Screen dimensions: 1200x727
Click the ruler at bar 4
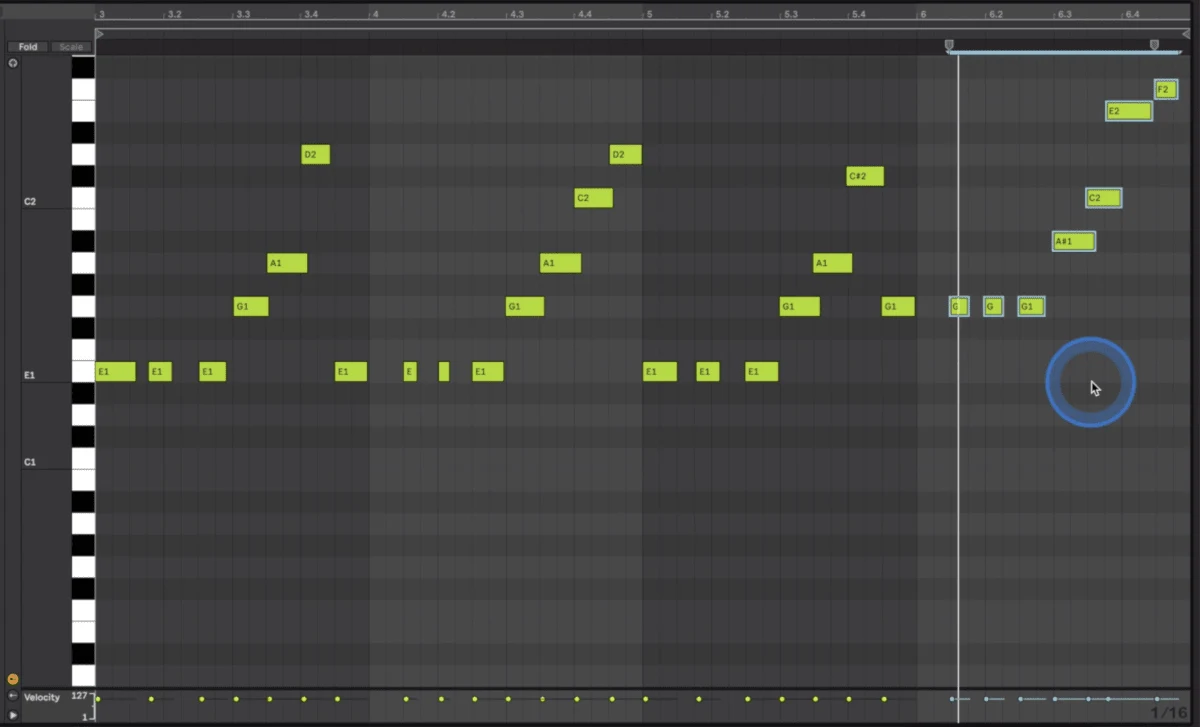pos(375,14)
